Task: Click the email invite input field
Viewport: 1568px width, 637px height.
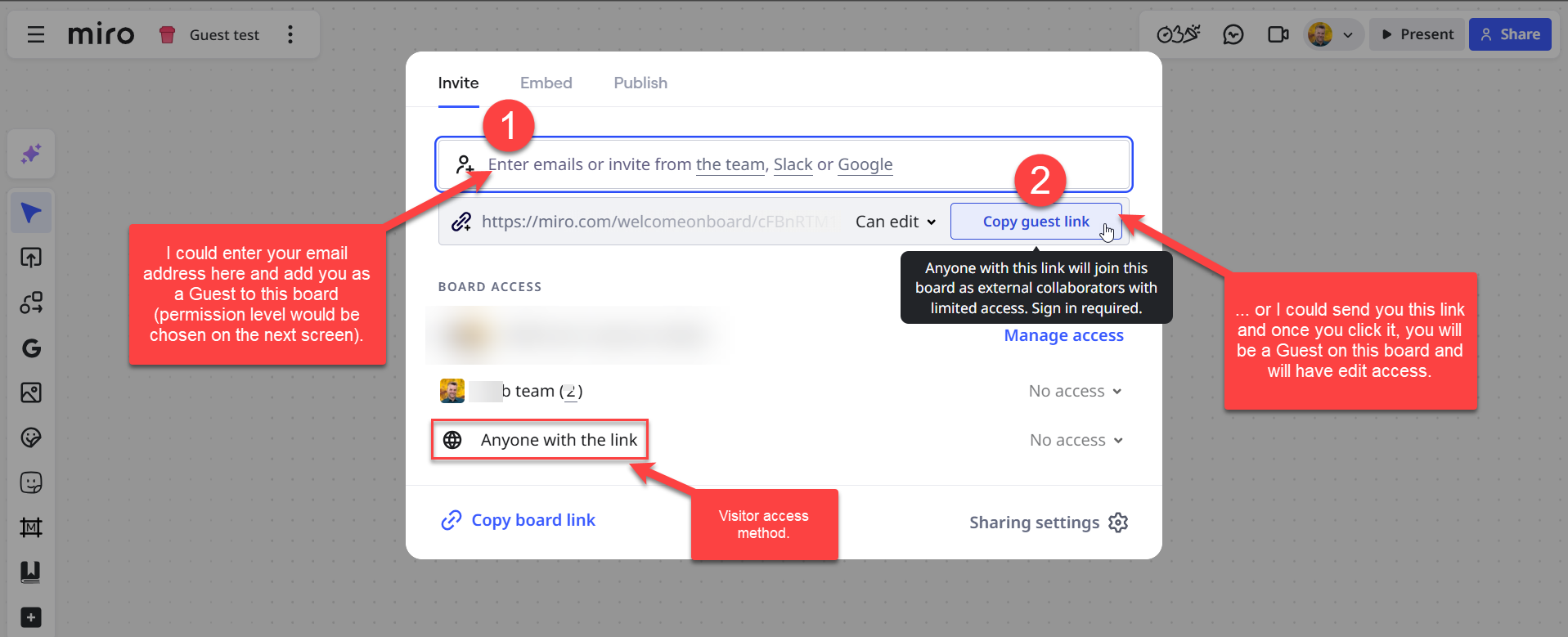Action: tap(784, 164)
